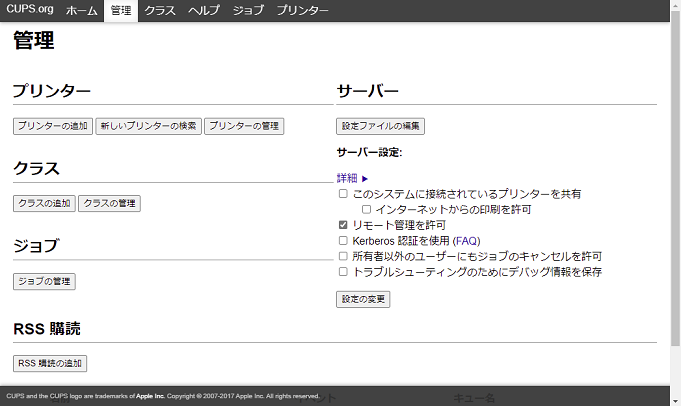
Task: Enable debug information saving for troubleshooting
Action: click(343, 272)
